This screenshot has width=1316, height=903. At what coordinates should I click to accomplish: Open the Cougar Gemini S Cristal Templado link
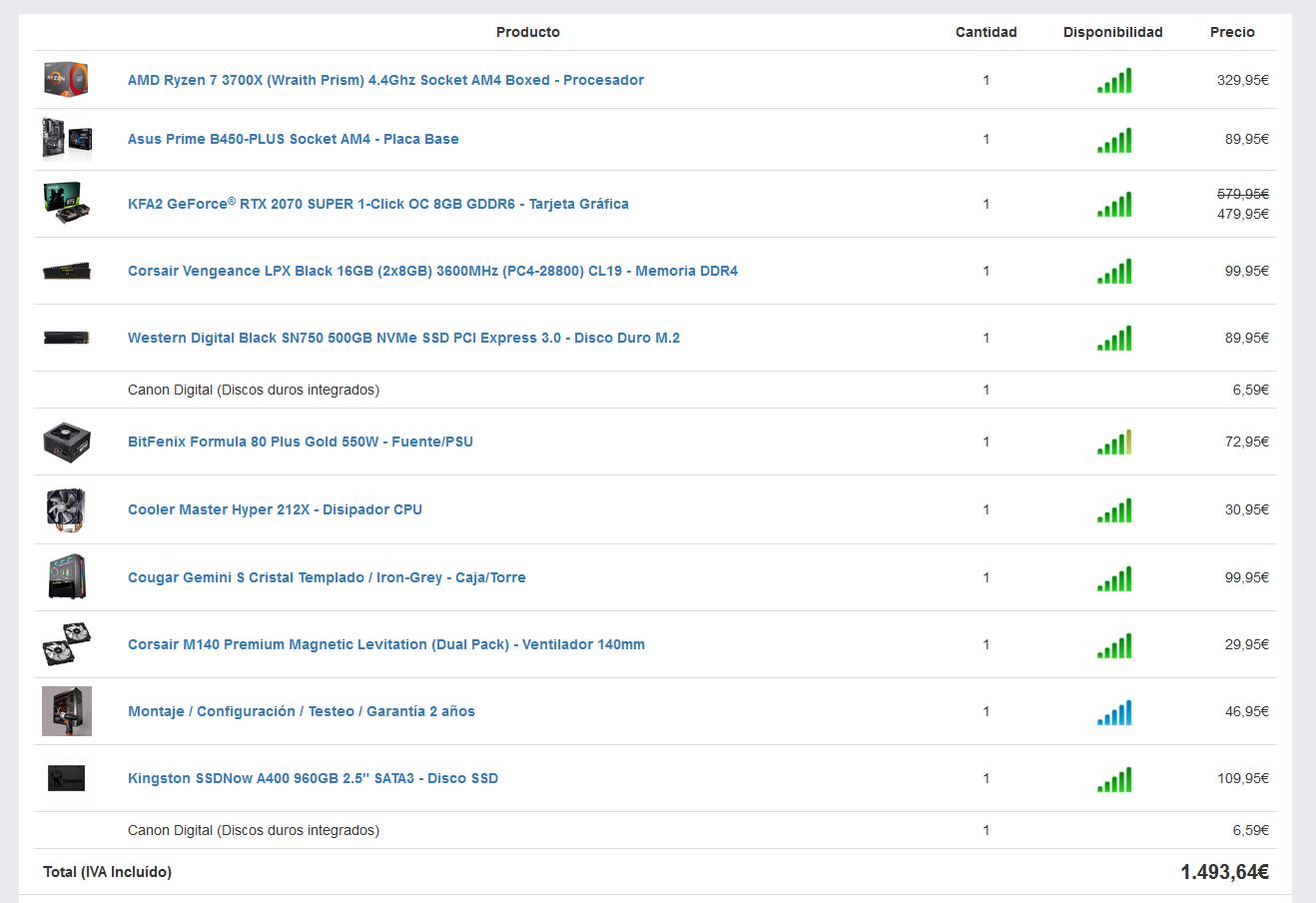327,577
